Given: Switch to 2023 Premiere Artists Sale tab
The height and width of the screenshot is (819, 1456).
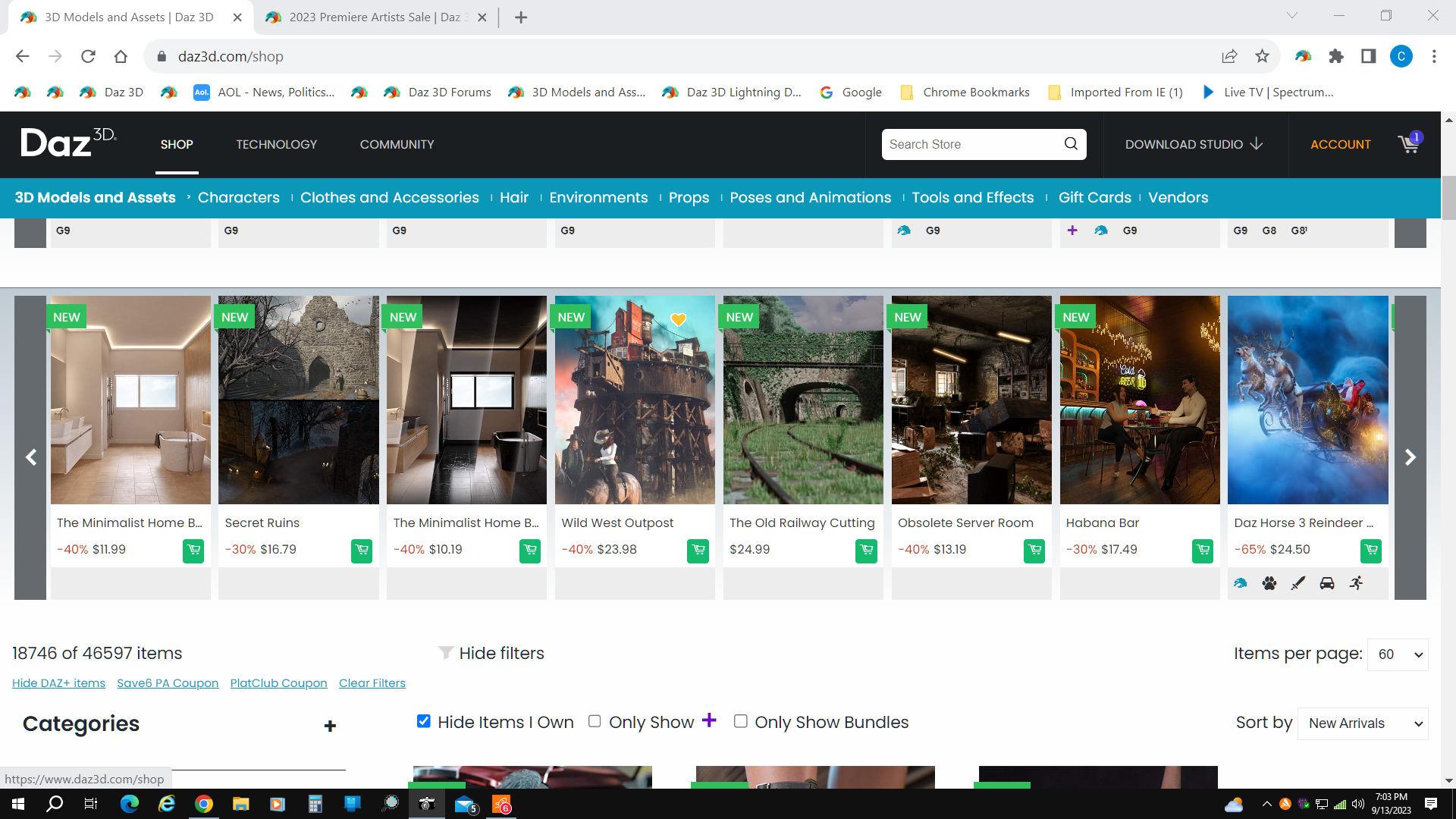Looking at the screenshot, I should click(374, 17).
